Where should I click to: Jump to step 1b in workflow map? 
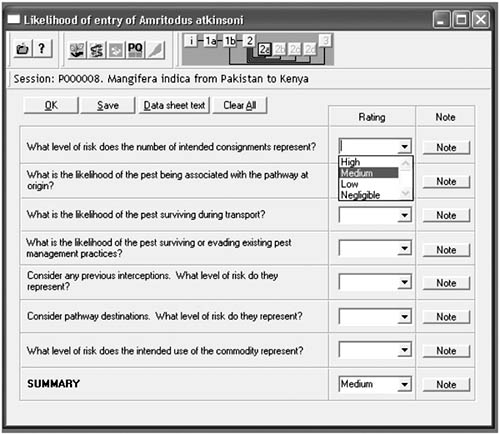coord(230,41)
